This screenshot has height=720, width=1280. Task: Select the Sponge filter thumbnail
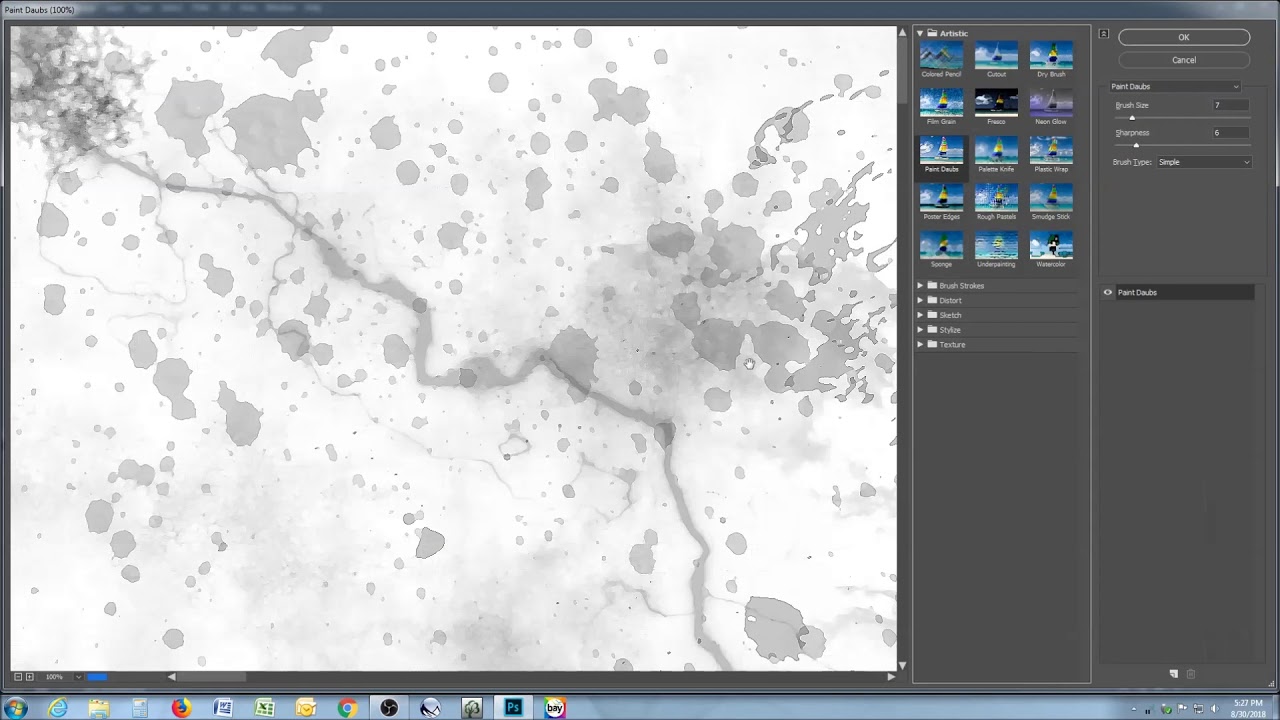(941, 245)
